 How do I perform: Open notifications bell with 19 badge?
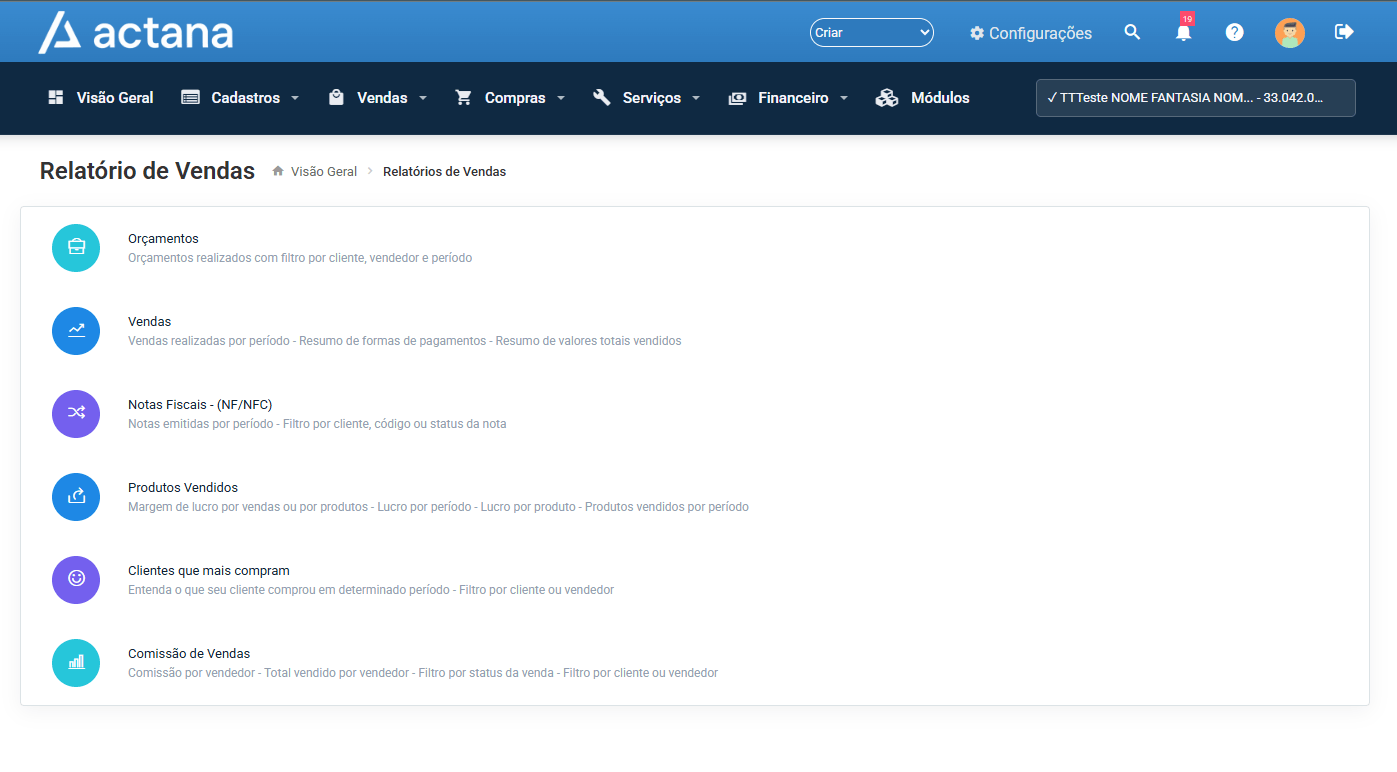pos(1184,32)
